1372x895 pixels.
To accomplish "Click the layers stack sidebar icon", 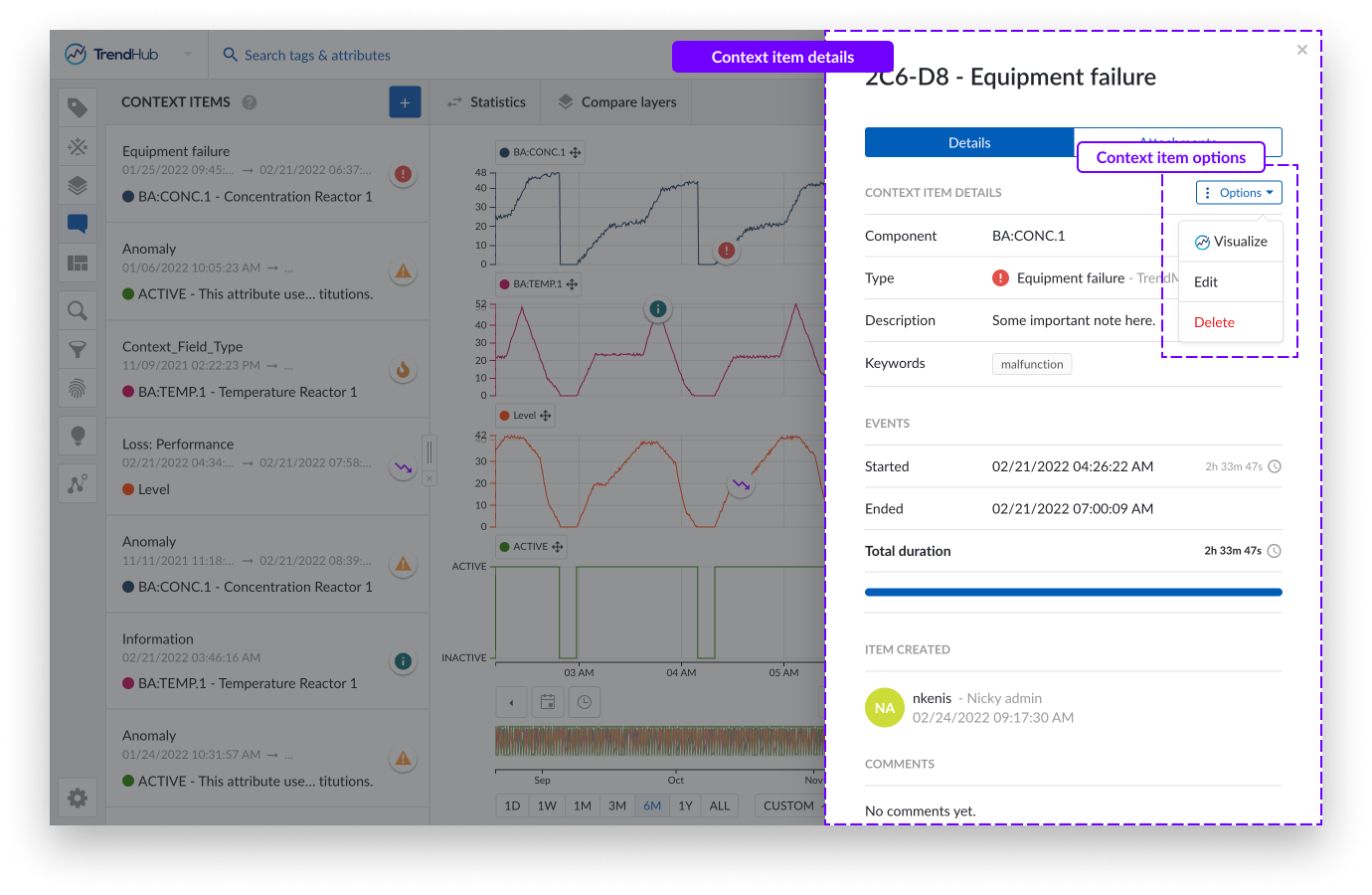I will pyautogui.click(x=78, y=185).
